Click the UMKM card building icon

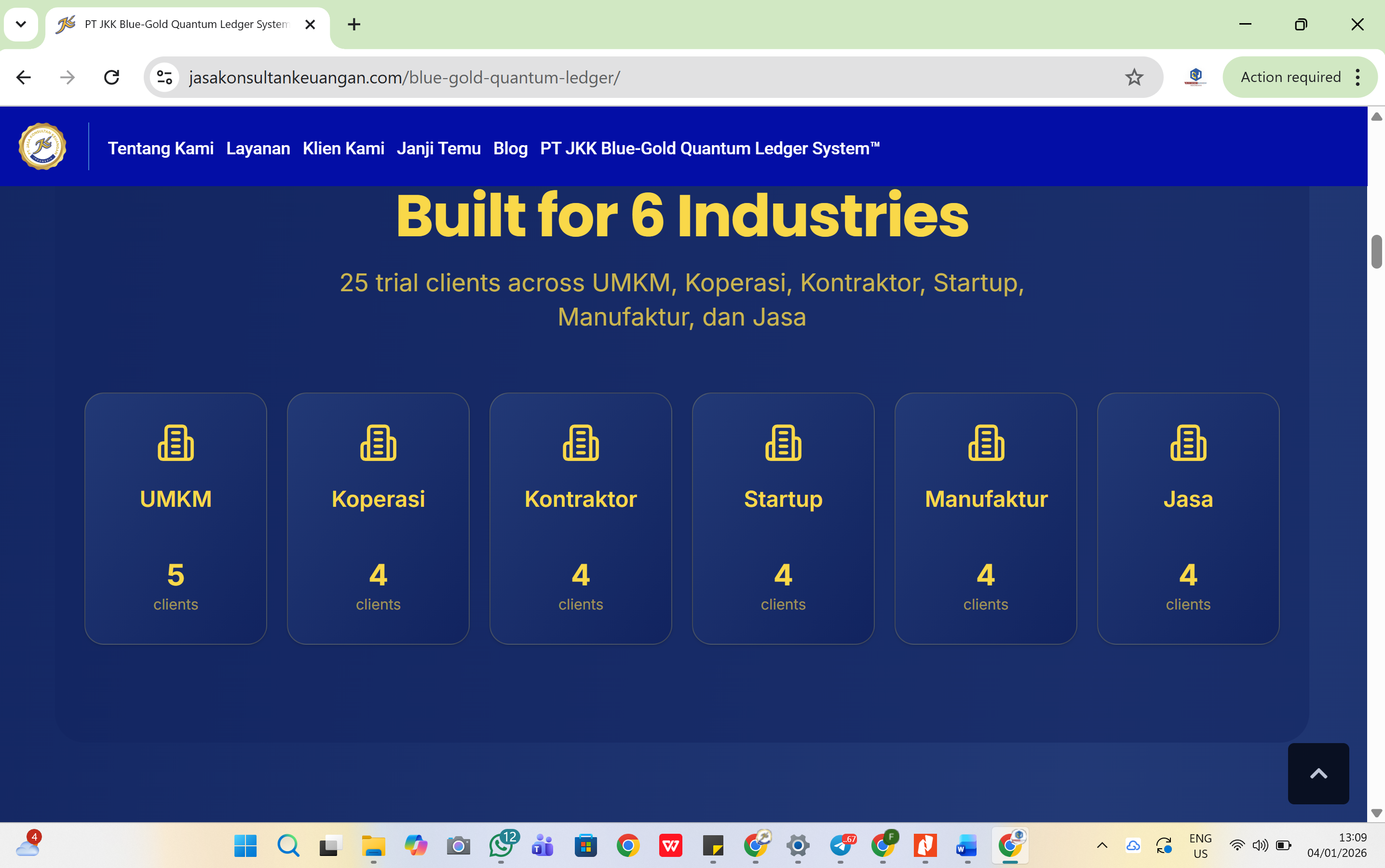176,443
